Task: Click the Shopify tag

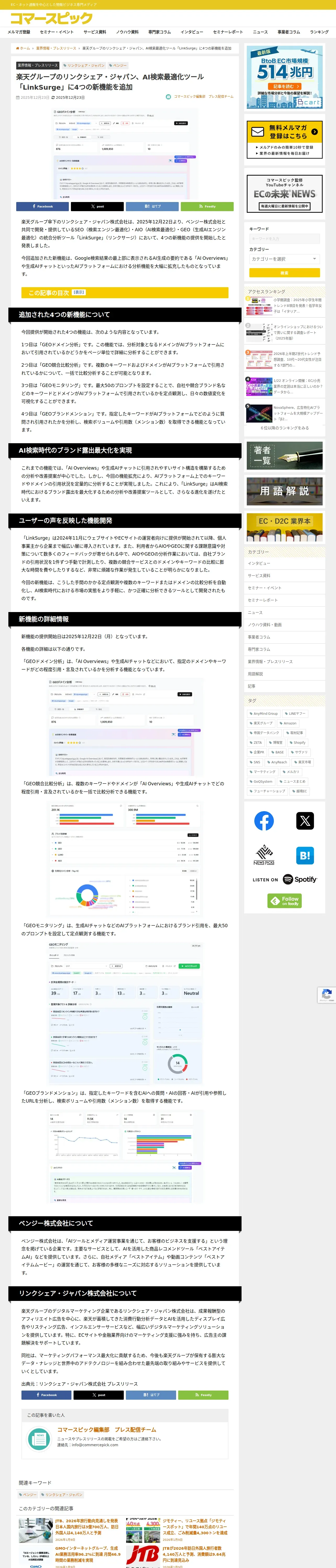Action: [297, 743]
